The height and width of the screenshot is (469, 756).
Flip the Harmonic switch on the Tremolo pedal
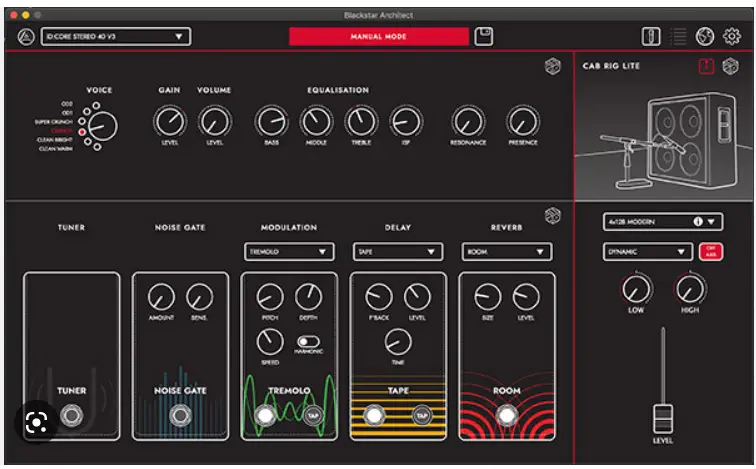click(x=308, y=342)
